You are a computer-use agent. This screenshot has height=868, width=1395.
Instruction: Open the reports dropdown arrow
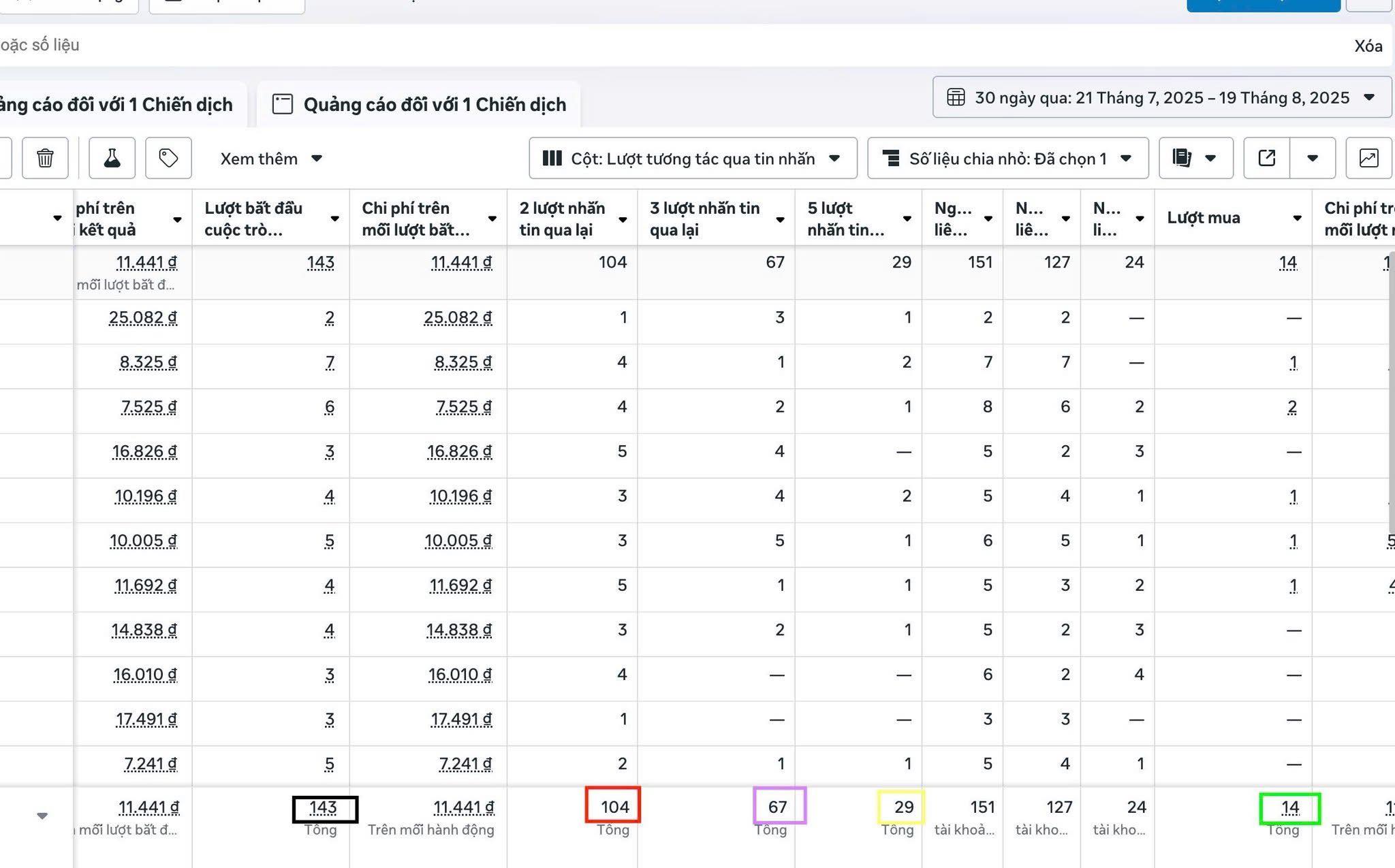click(1210, 159)
